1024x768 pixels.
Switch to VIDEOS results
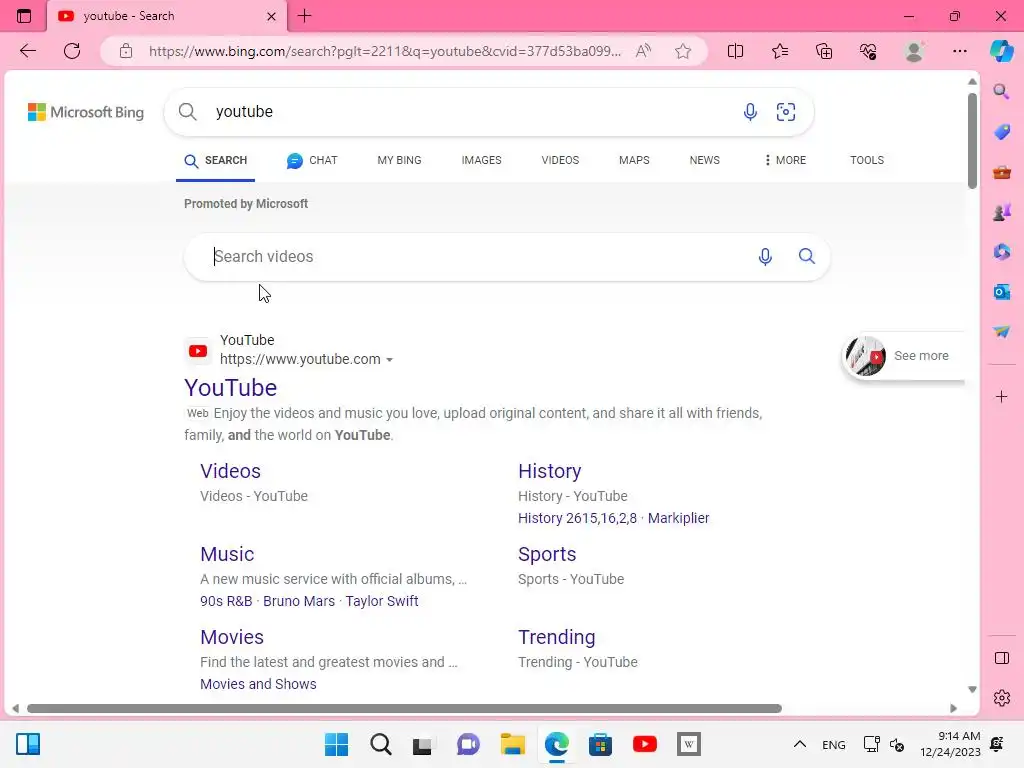click(560, 160)
